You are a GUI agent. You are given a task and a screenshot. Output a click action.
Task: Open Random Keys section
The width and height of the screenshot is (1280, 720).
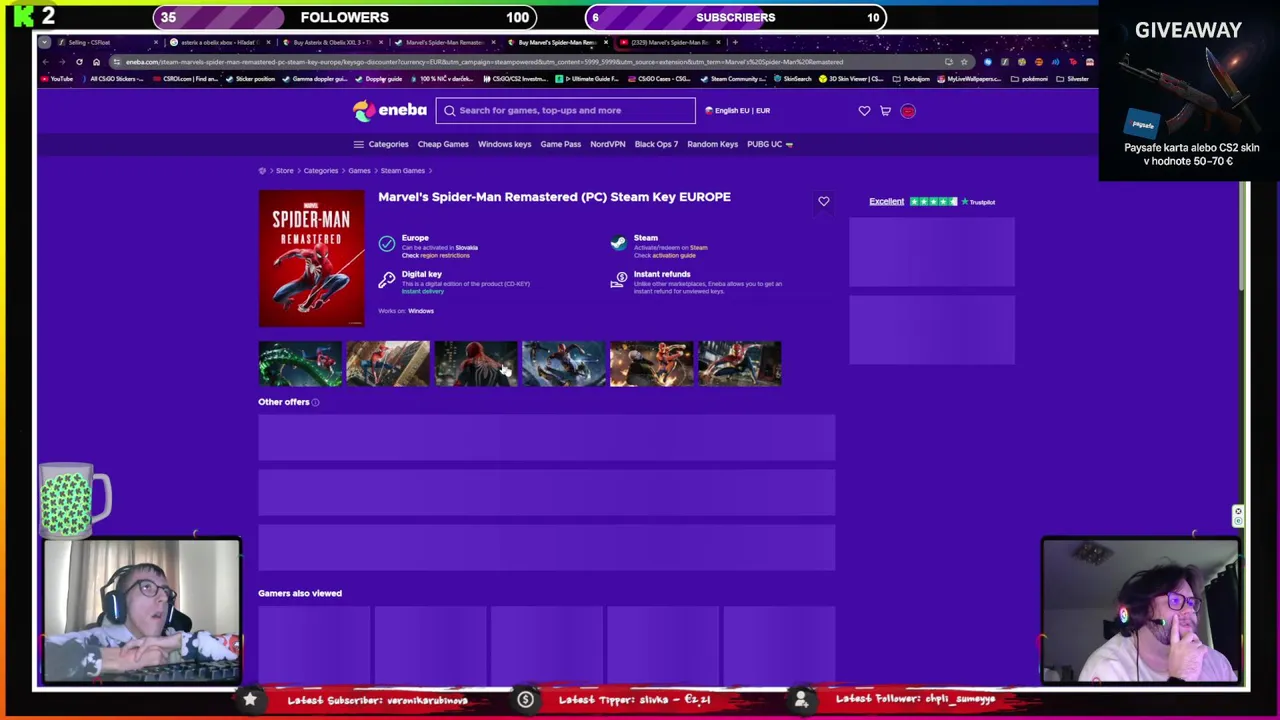pyautogui.click(x=712, y=144)
